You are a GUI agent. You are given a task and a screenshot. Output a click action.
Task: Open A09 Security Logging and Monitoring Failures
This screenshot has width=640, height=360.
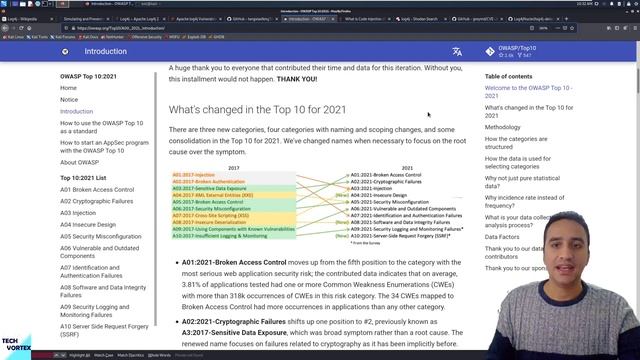tap(95, 311)
